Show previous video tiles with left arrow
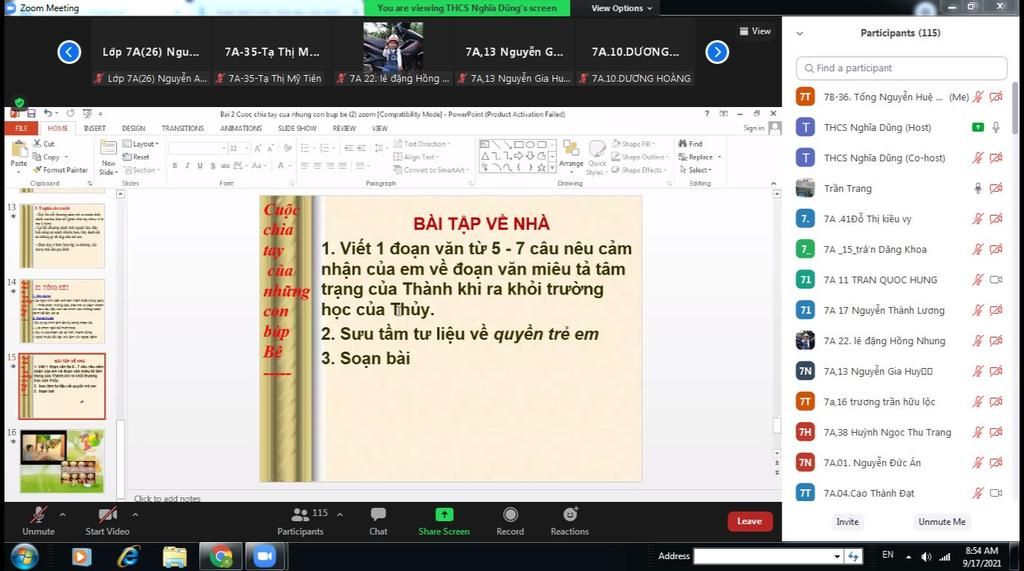Viewport: 1024px width, 571px height. click(x=69, y=52)
